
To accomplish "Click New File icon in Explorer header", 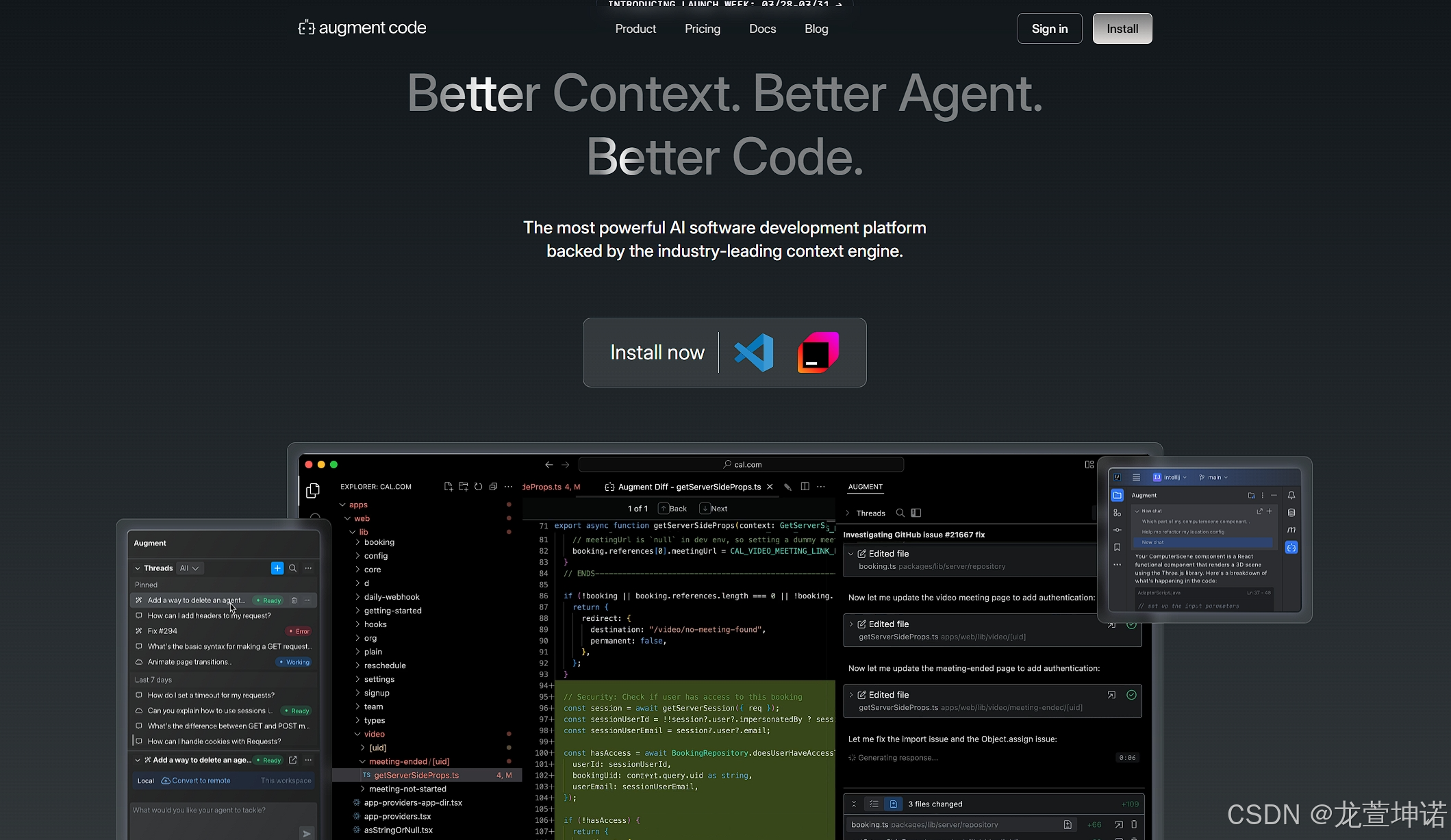I will coord(449,487).
